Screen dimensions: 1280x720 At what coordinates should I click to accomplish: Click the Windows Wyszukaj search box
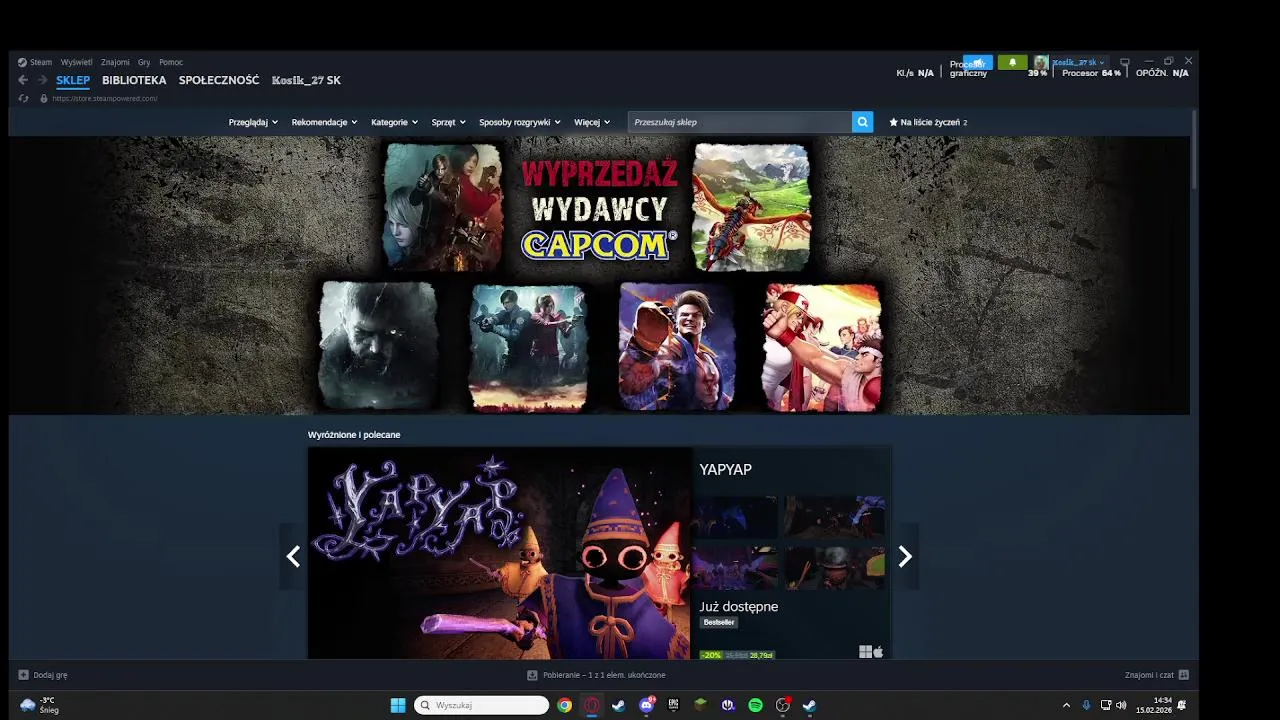pyautogui.click(x=481, y=705)
